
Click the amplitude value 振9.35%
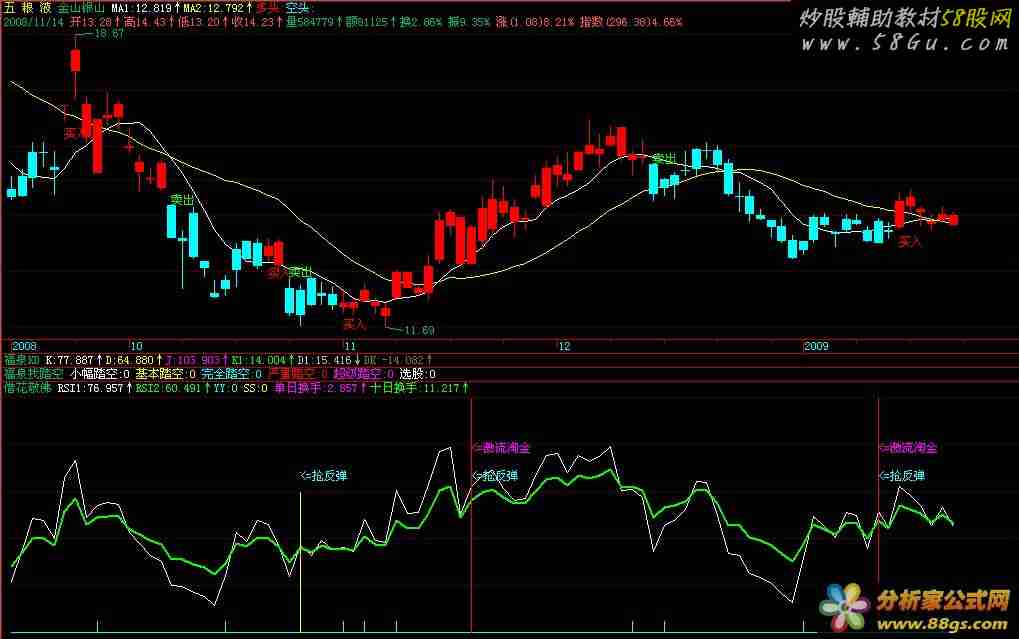(x=469, y=21)
